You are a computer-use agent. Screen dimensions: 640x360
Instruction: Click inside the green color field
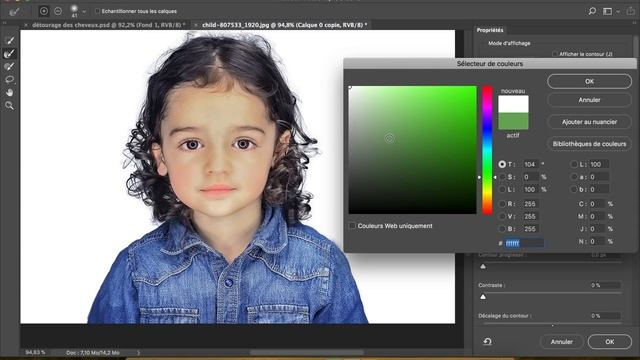click(412, 150)
